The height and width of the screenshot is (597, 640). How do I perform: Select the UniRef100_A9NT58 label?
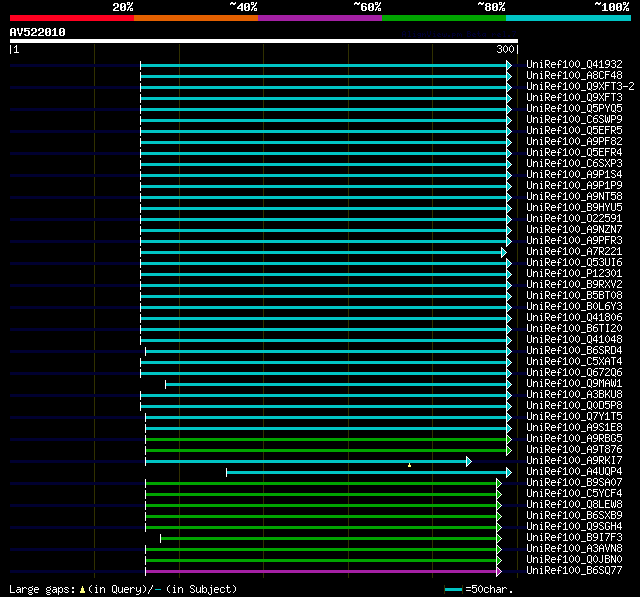574,197
